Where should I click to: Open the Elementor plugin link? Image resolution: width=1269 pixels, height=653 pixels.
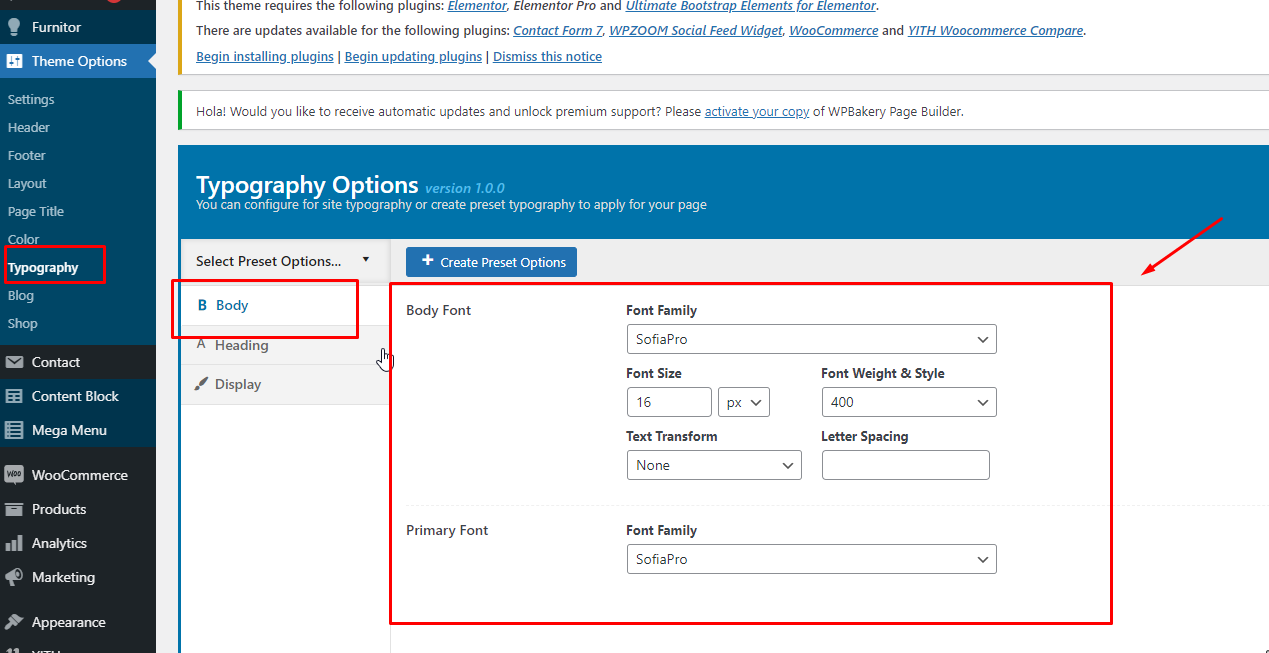coord(477,6)
